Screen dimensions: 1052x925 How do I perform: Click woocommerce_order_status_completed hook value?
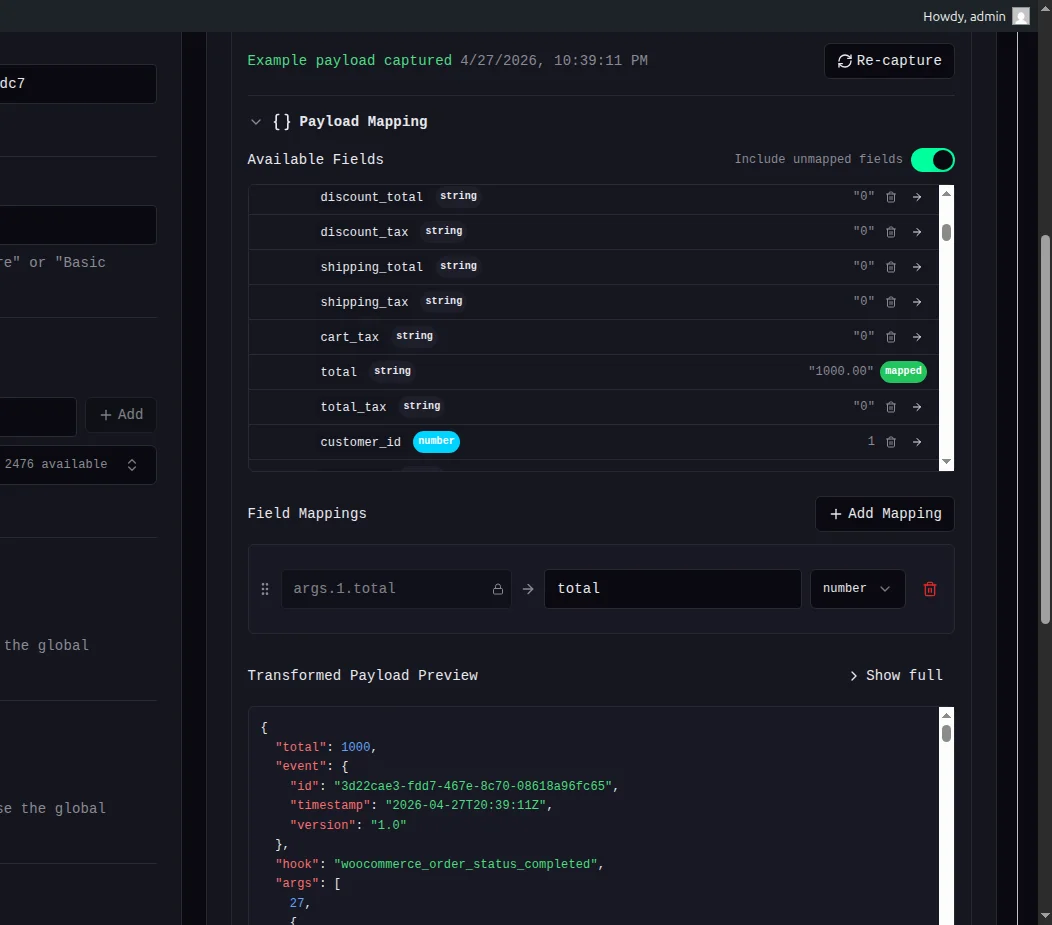click(466, 864)
